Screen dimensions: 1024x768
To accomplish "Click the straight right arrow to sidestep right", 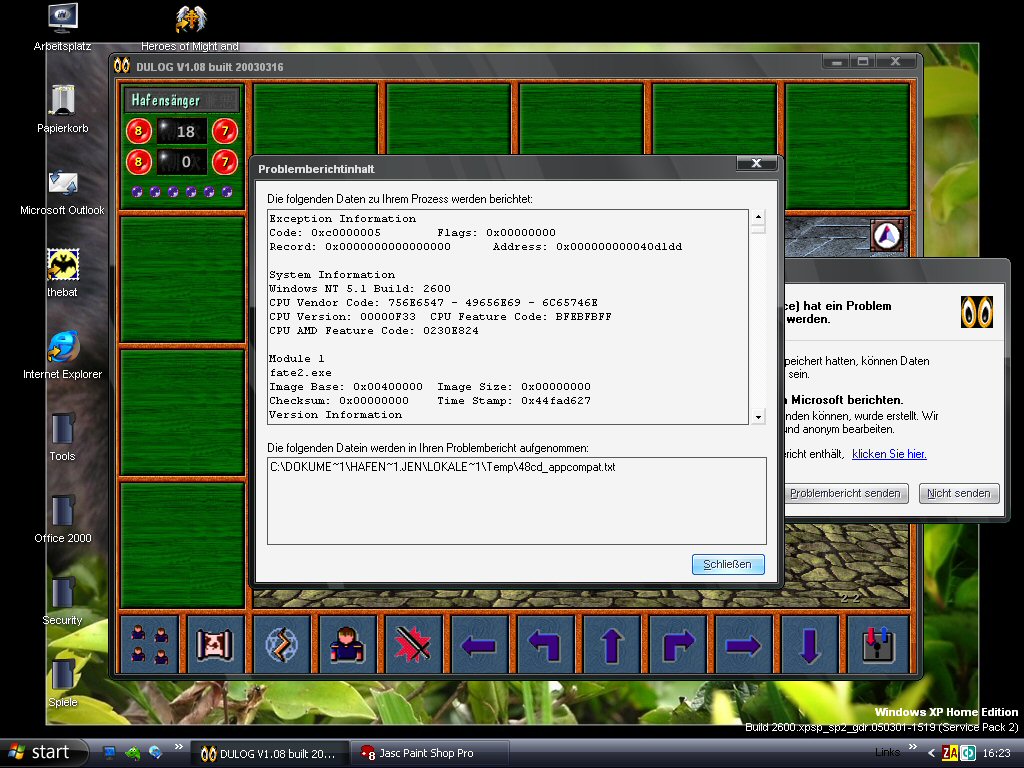I will coord(744,644).
